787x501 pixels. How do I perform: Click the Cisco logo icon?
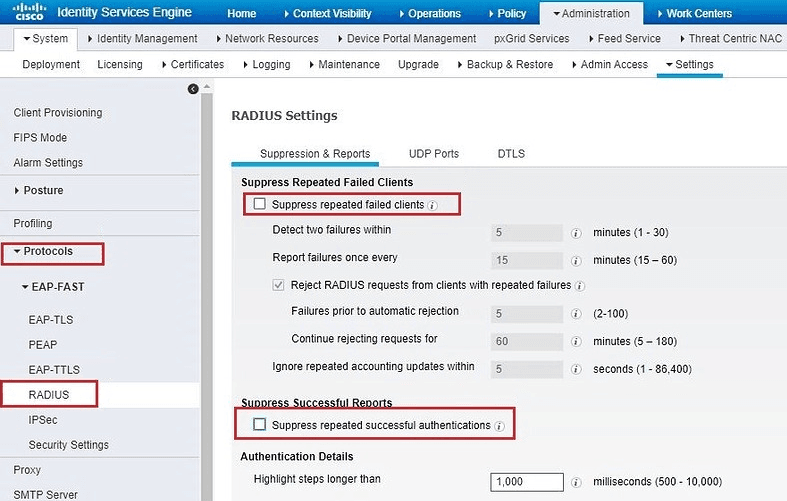30,13
